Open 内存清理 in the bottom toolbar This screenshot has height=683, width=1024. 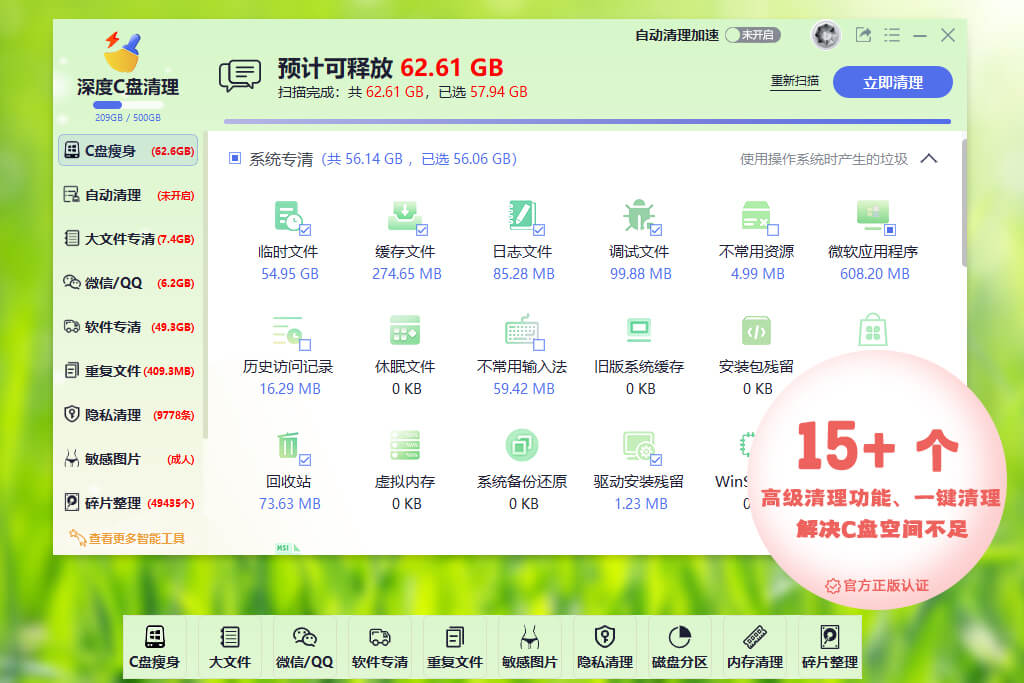click(754, 638)
